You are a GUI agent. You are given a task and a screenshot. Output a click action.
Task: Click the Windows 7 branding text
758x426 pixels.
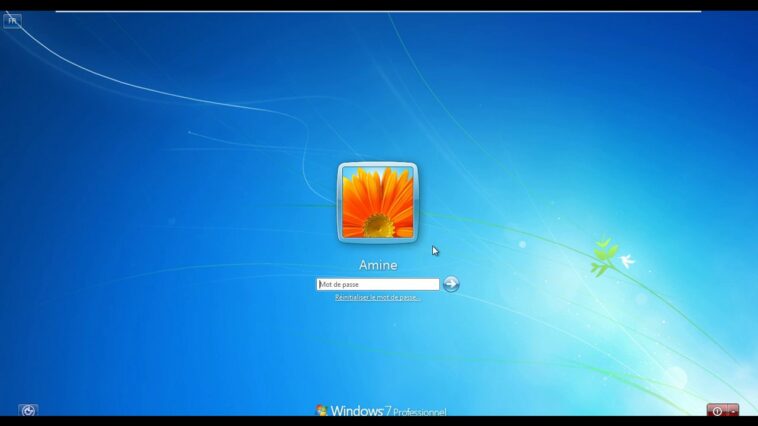[x=360, y=411]
